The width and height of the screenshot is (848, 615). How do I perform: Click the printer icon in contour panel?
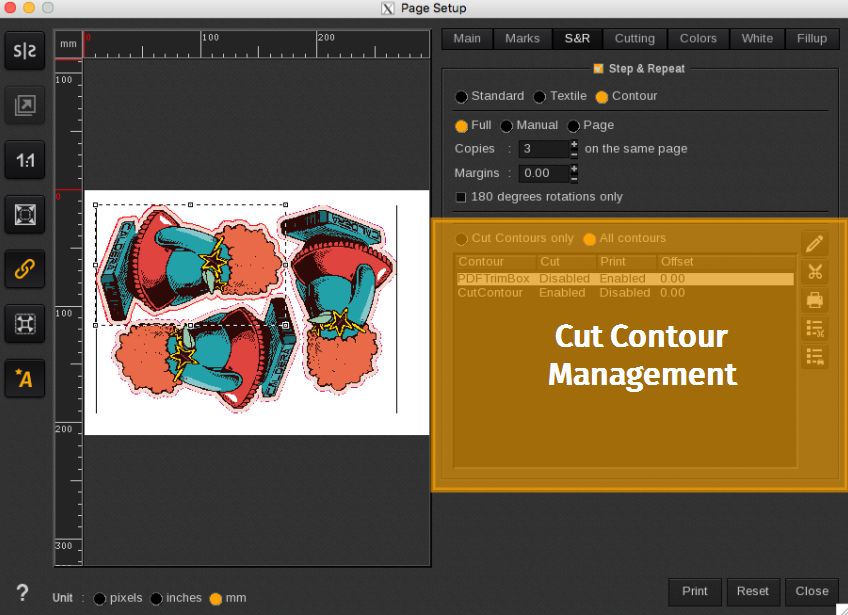815,300
